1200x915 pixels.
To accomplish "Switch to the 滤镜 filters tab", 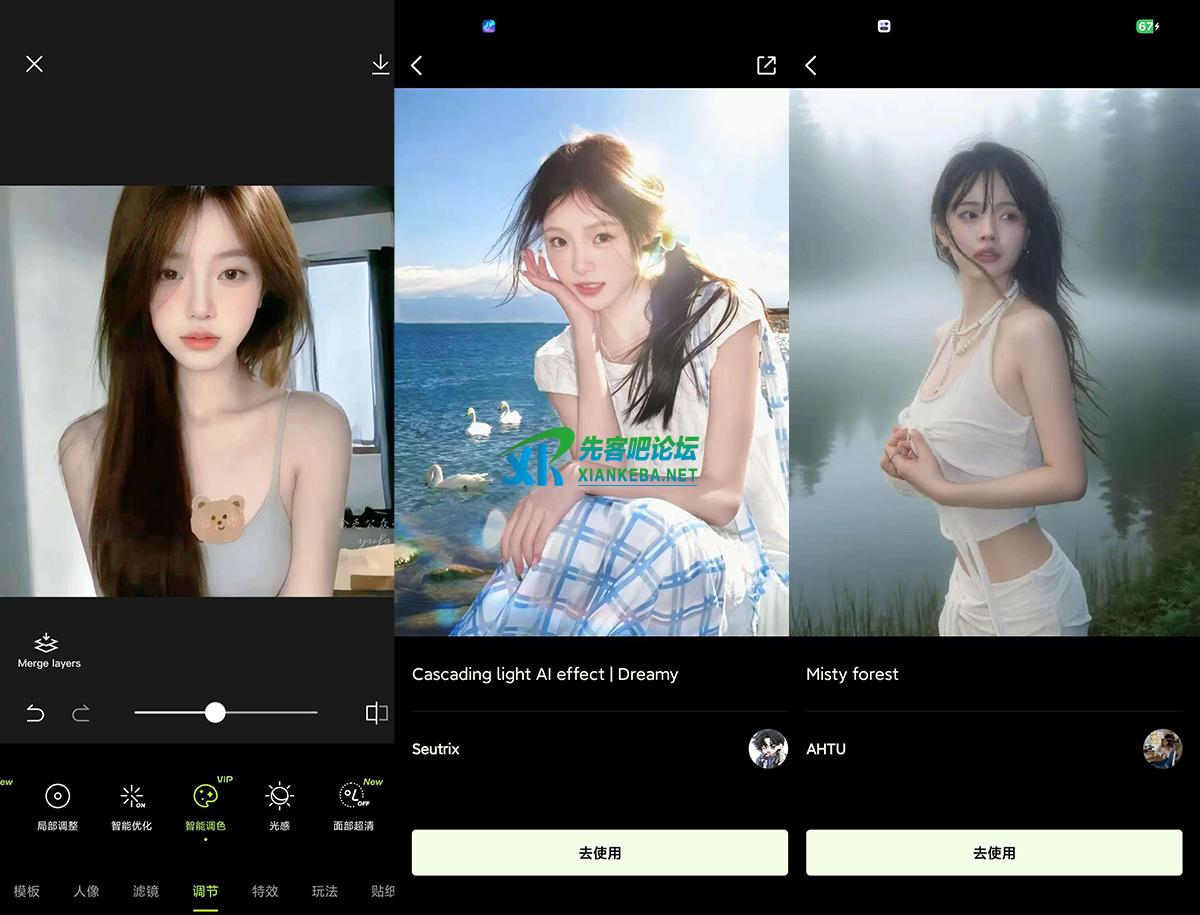I will coord(146,891).
